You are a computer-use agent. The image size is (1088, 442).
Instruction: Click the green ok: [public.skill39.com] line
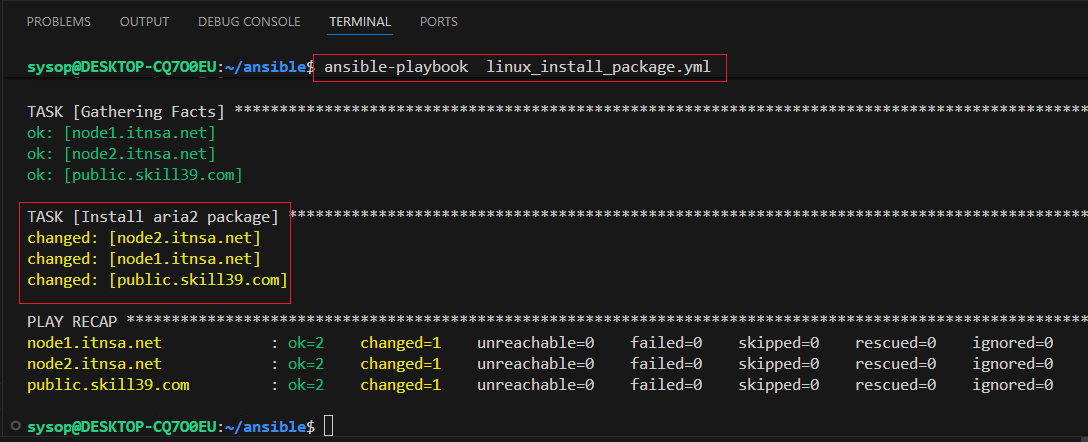tap(135, 175)
